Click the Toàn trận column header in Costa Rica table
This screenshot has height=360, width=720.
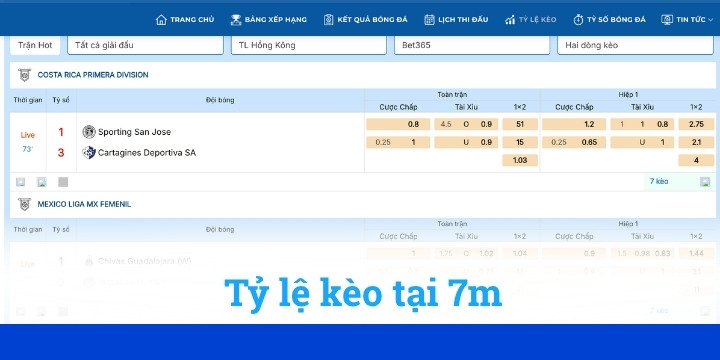[x=452, y=95]
